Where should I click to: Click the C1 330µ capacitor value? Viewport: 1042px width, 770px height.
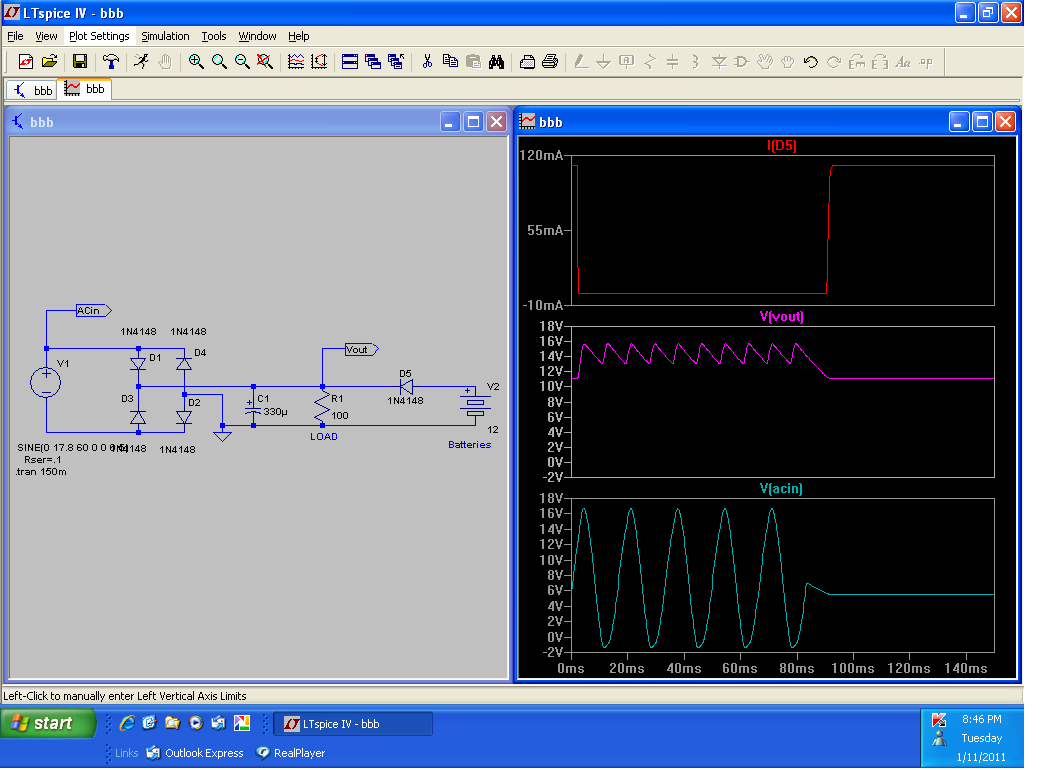275,412
